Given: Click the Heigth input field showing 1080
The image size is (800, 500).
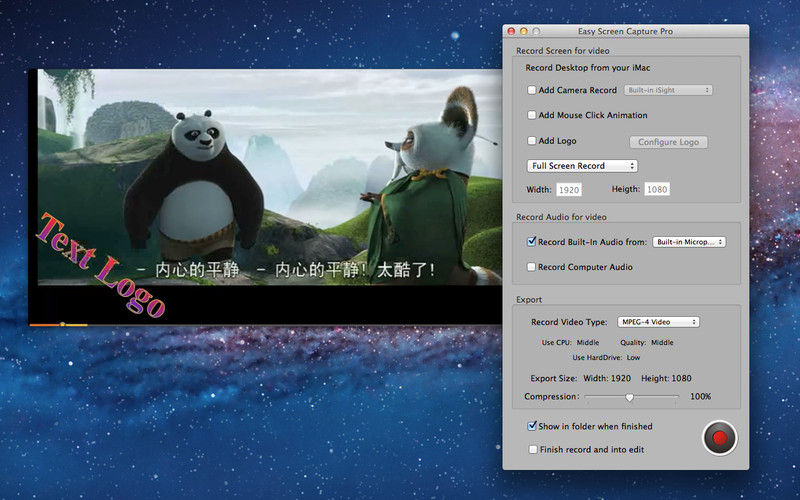Looking at the screenshot, I should (x=657, y=189).
